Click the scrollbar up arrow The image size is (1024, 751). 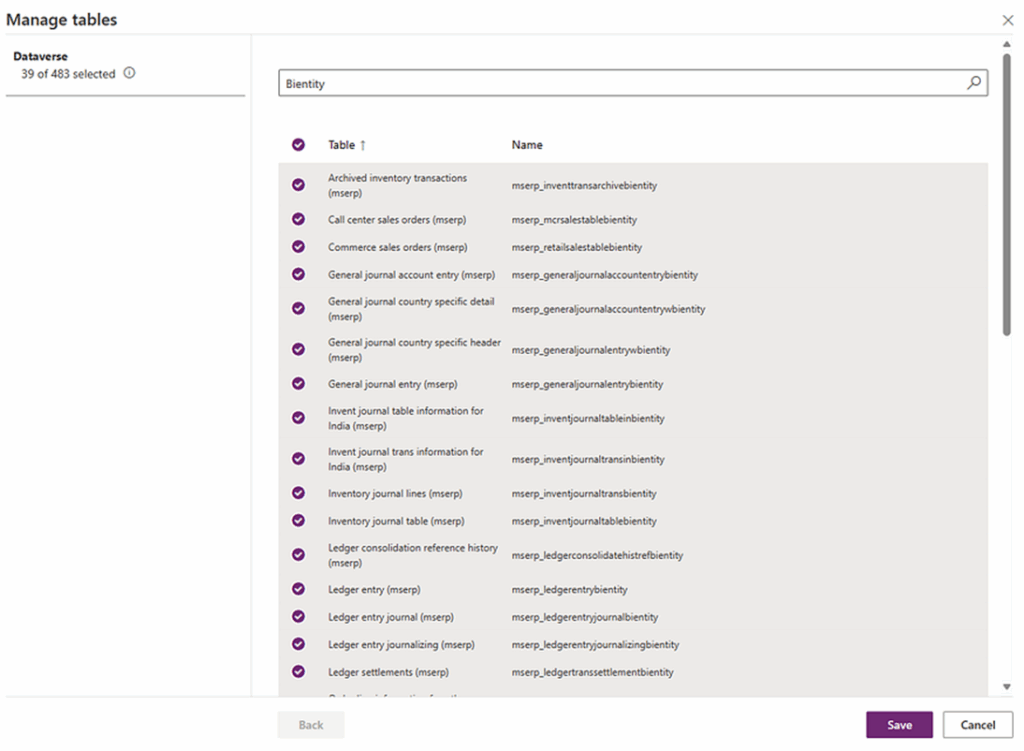[x=1006, y=45]
